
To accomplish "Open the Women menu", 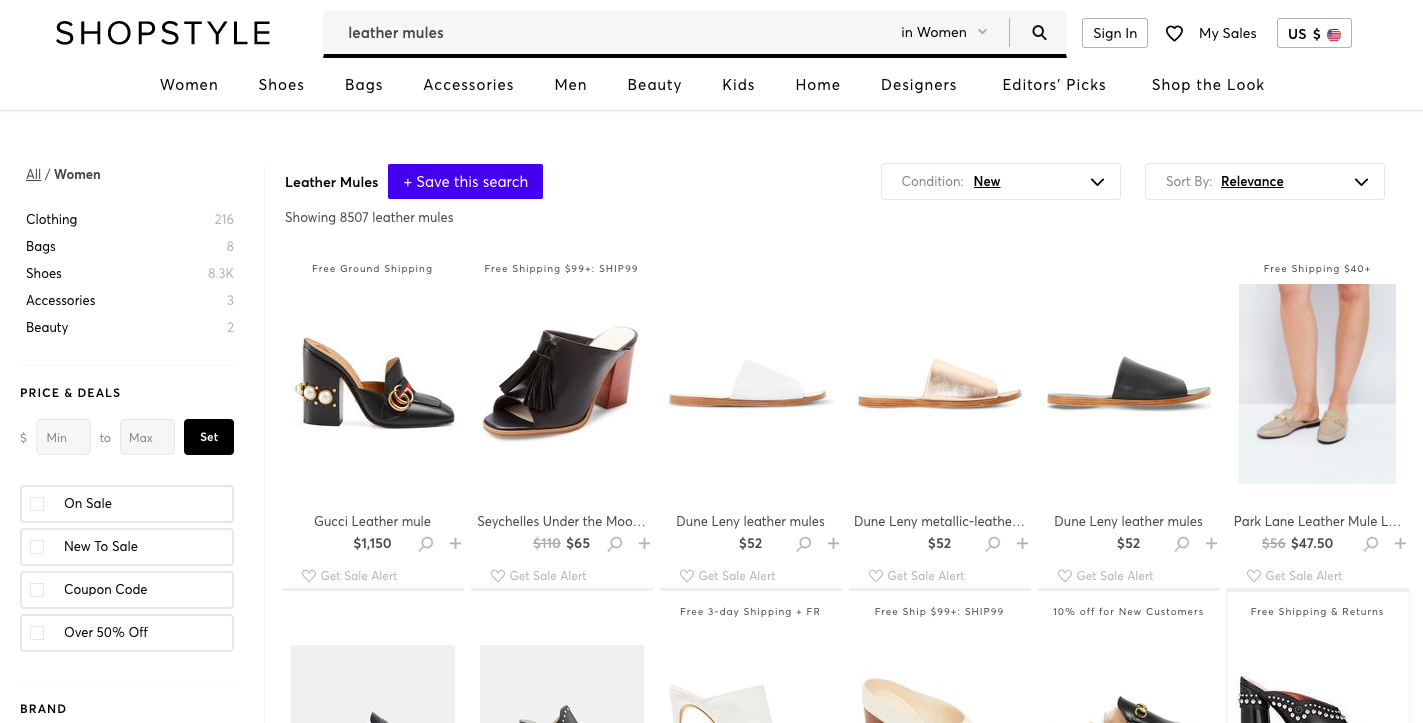I will [x=189, y=85].
